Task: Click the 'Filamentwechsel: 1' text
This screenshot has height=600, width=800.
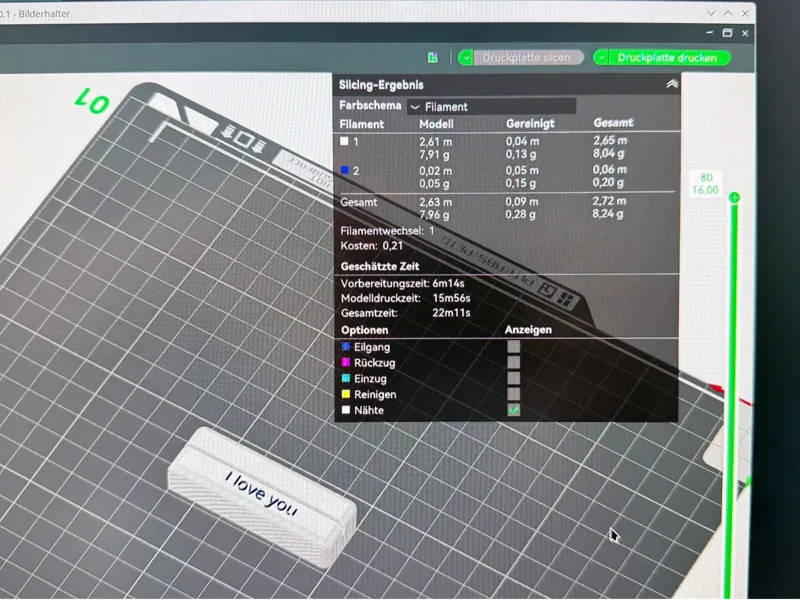Action: [387, 231]
